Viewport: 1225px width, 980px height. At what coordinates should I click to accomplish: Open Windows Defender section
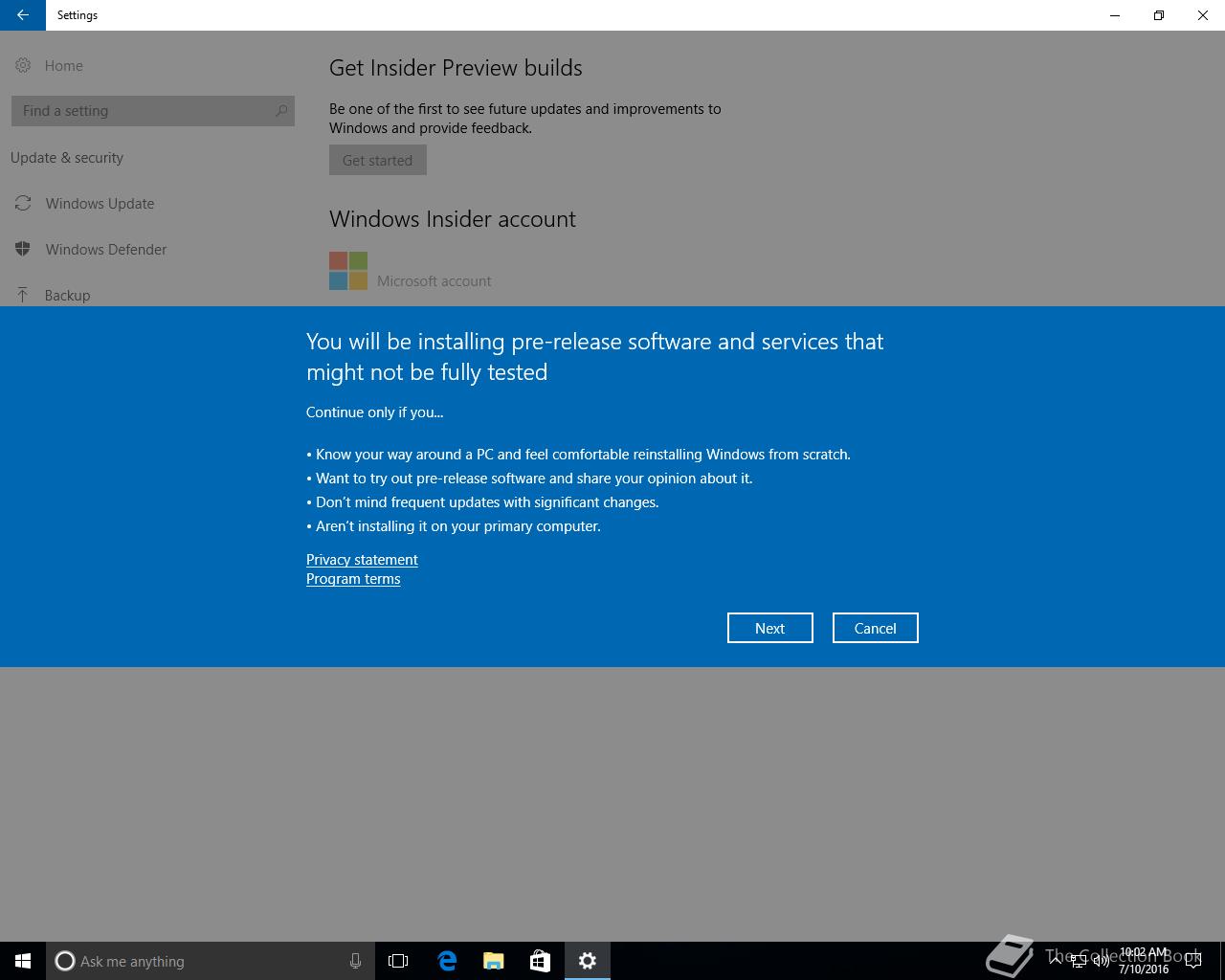click(105, 249)
